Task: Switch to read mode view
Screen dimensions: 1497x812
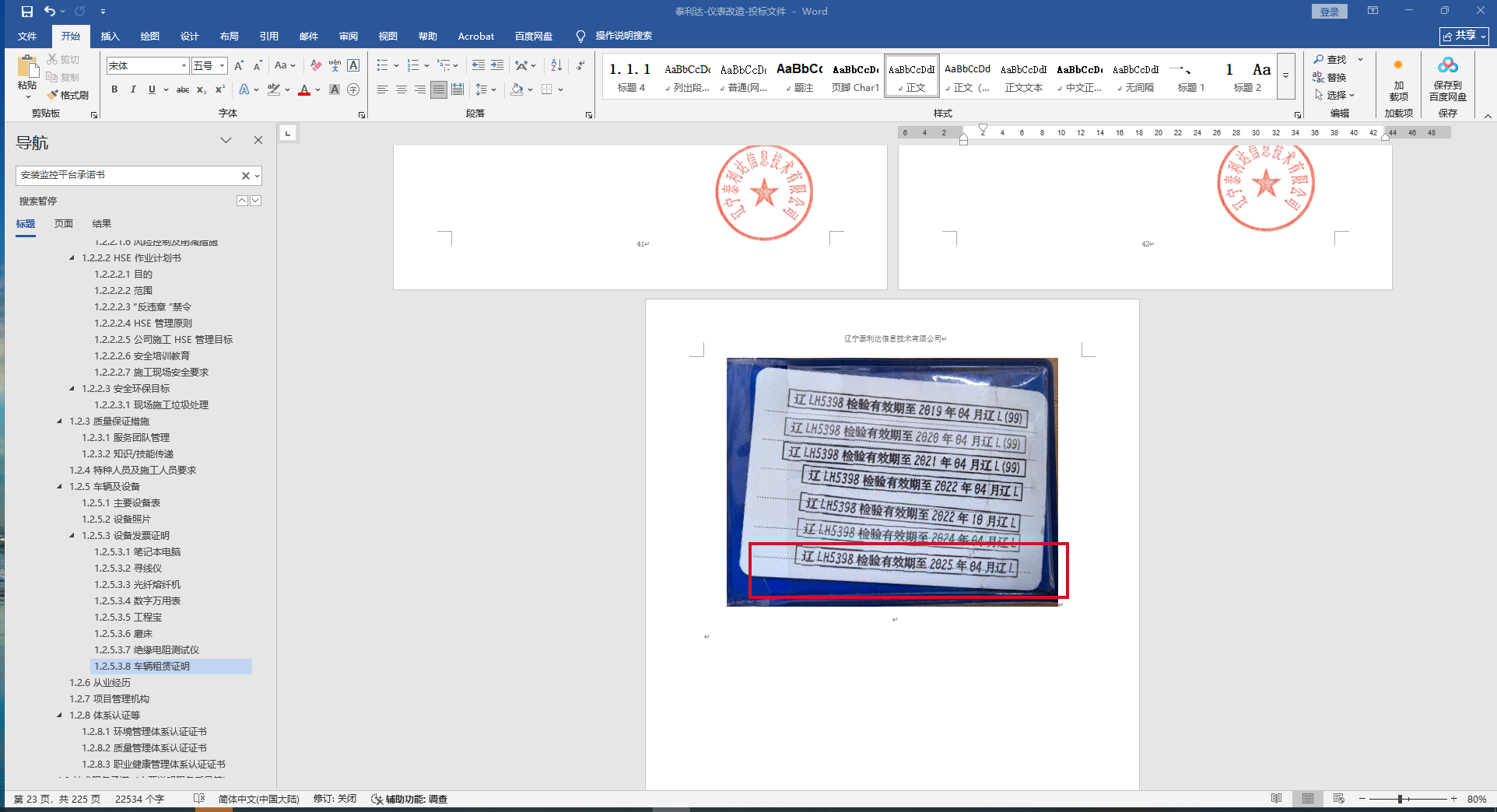Action: 1277,799
